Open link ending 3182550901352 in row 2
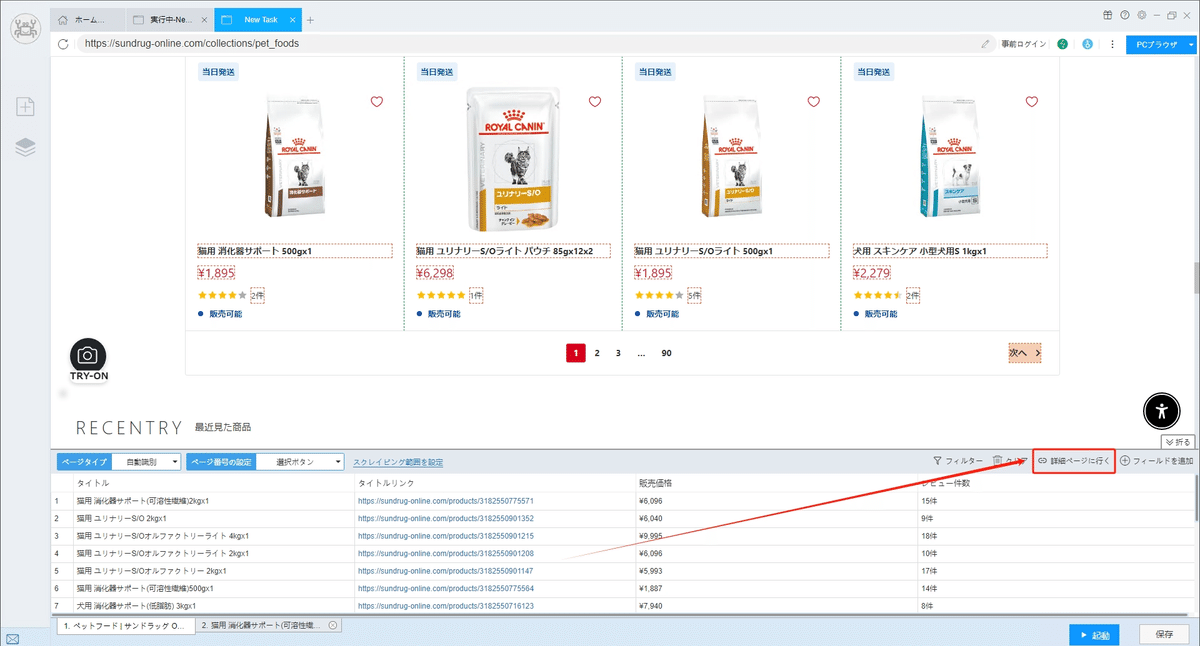 coord(445,518)
